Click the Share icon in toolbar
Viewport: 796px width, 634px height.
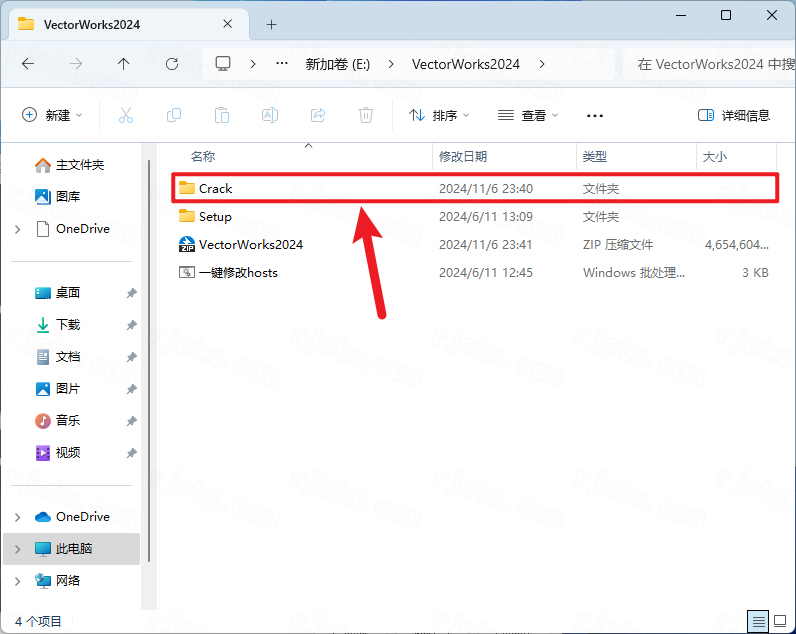[318, 115]
